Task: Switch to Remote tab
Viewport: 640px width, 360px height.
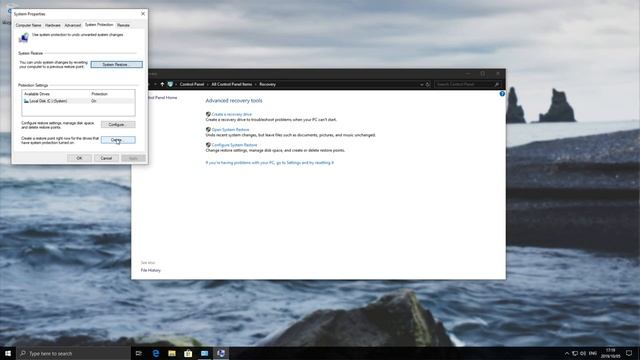Action: (123, 25)
